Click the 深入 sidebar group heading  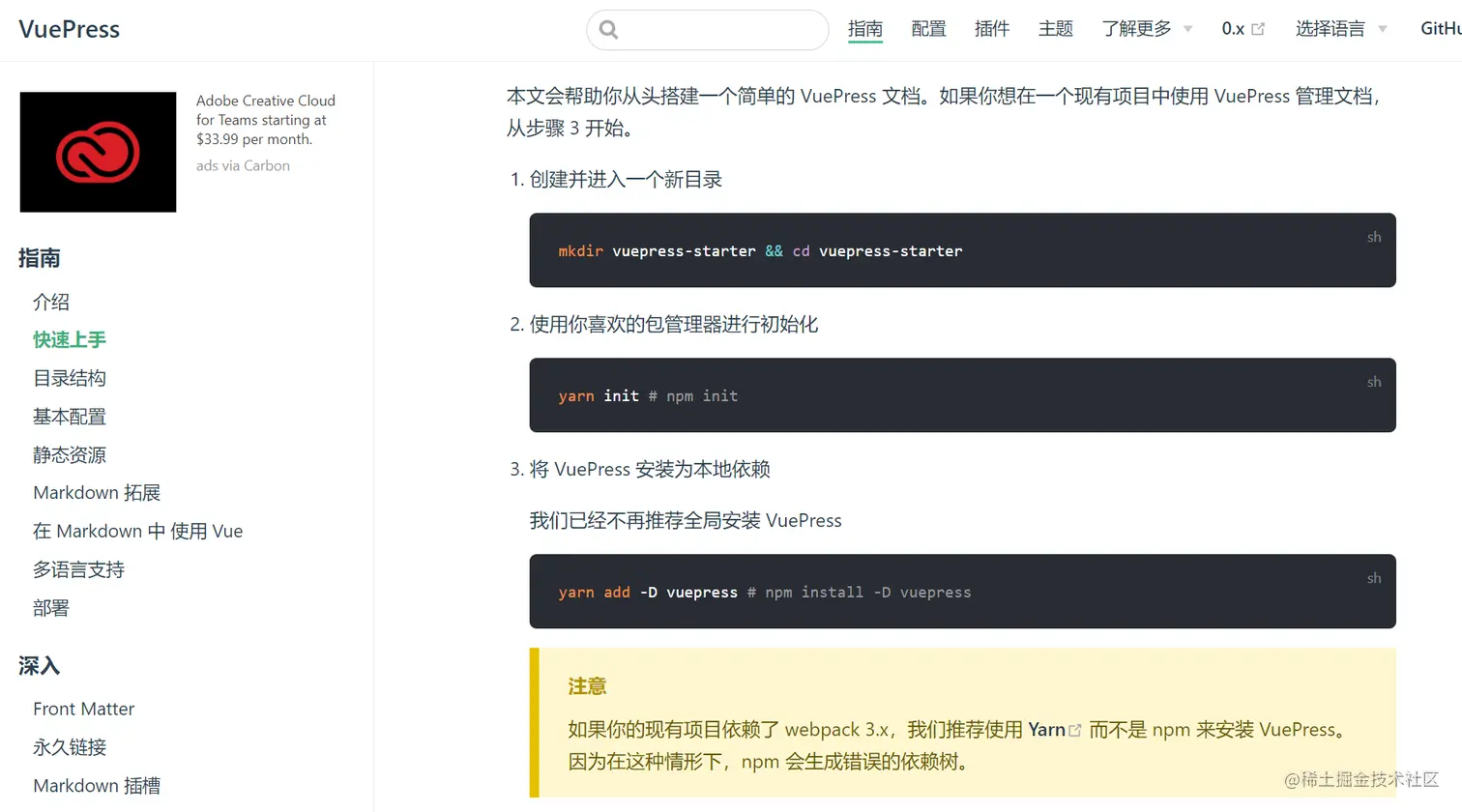[x=40, y=666]
